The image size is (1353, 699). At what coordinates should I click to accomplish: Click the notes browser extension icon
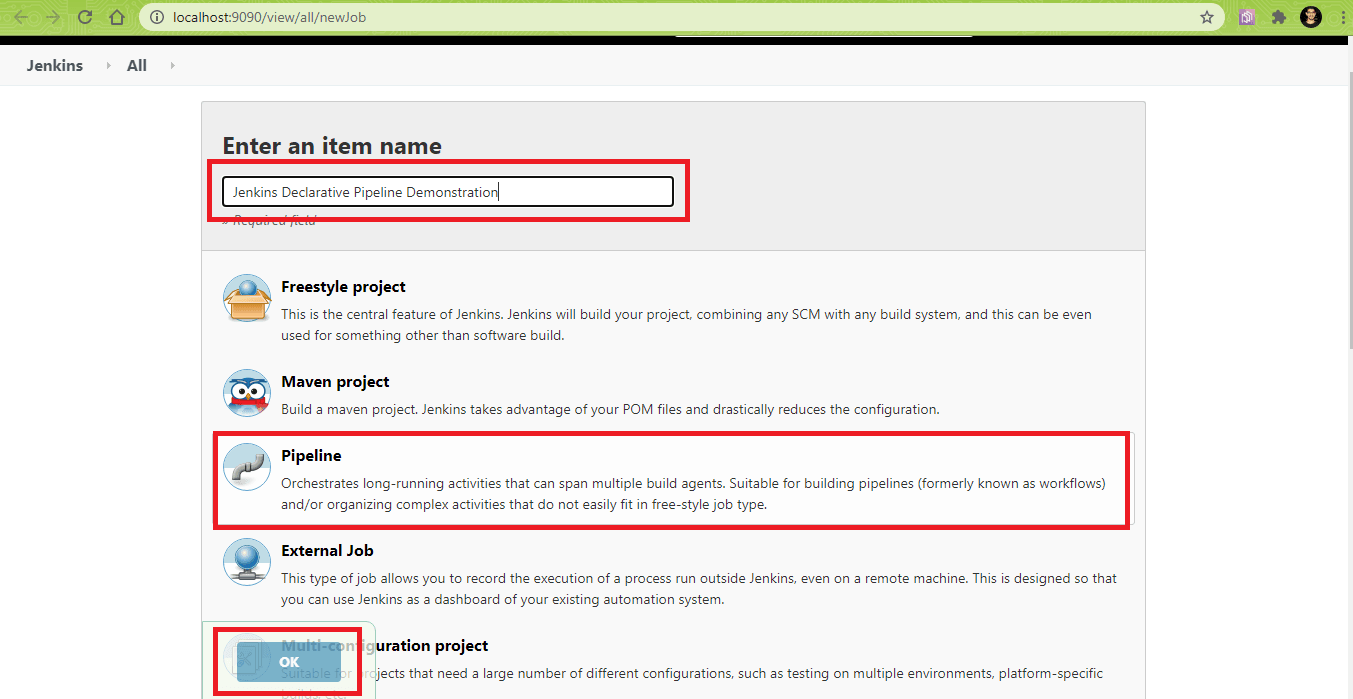(1247, 17)
